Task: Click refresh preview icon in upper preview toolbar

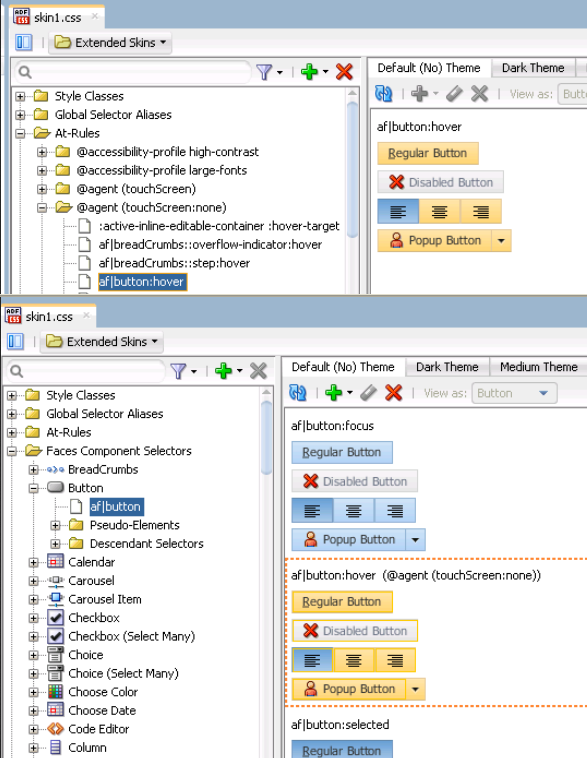Action: pos(383,93)
